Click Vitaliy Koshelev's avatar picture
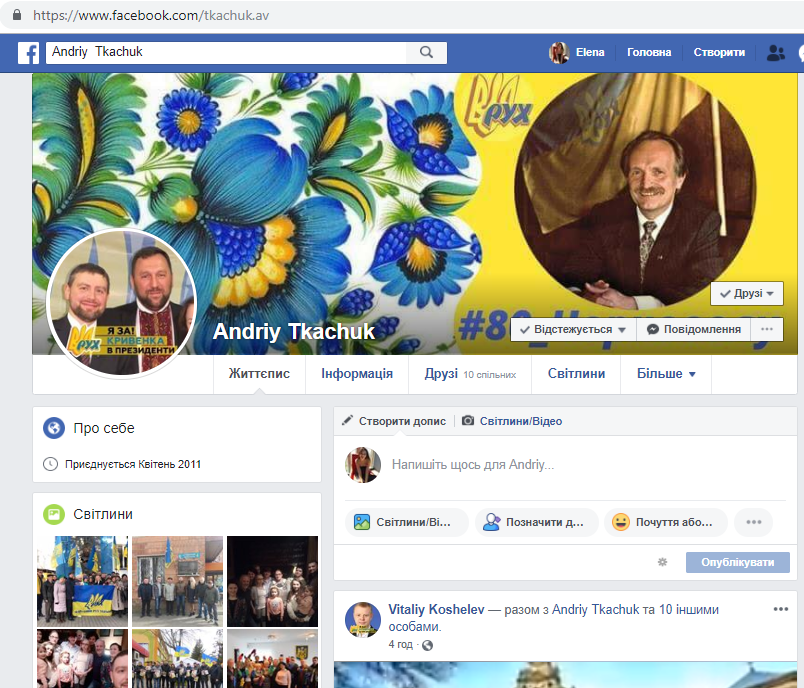 tap(363, 620)
